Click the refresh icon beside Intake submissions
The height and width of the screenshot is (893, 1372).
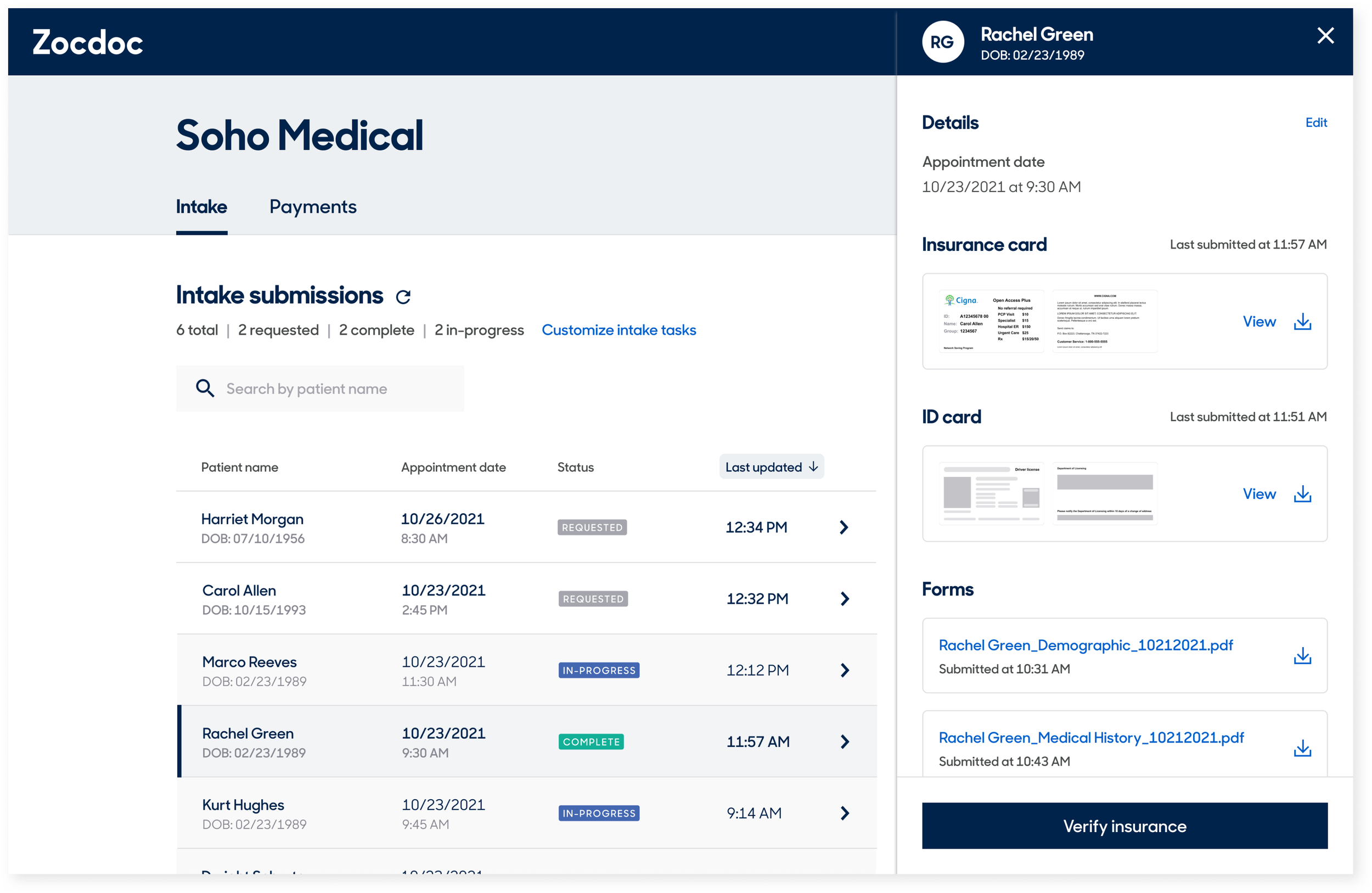(403, 296)
